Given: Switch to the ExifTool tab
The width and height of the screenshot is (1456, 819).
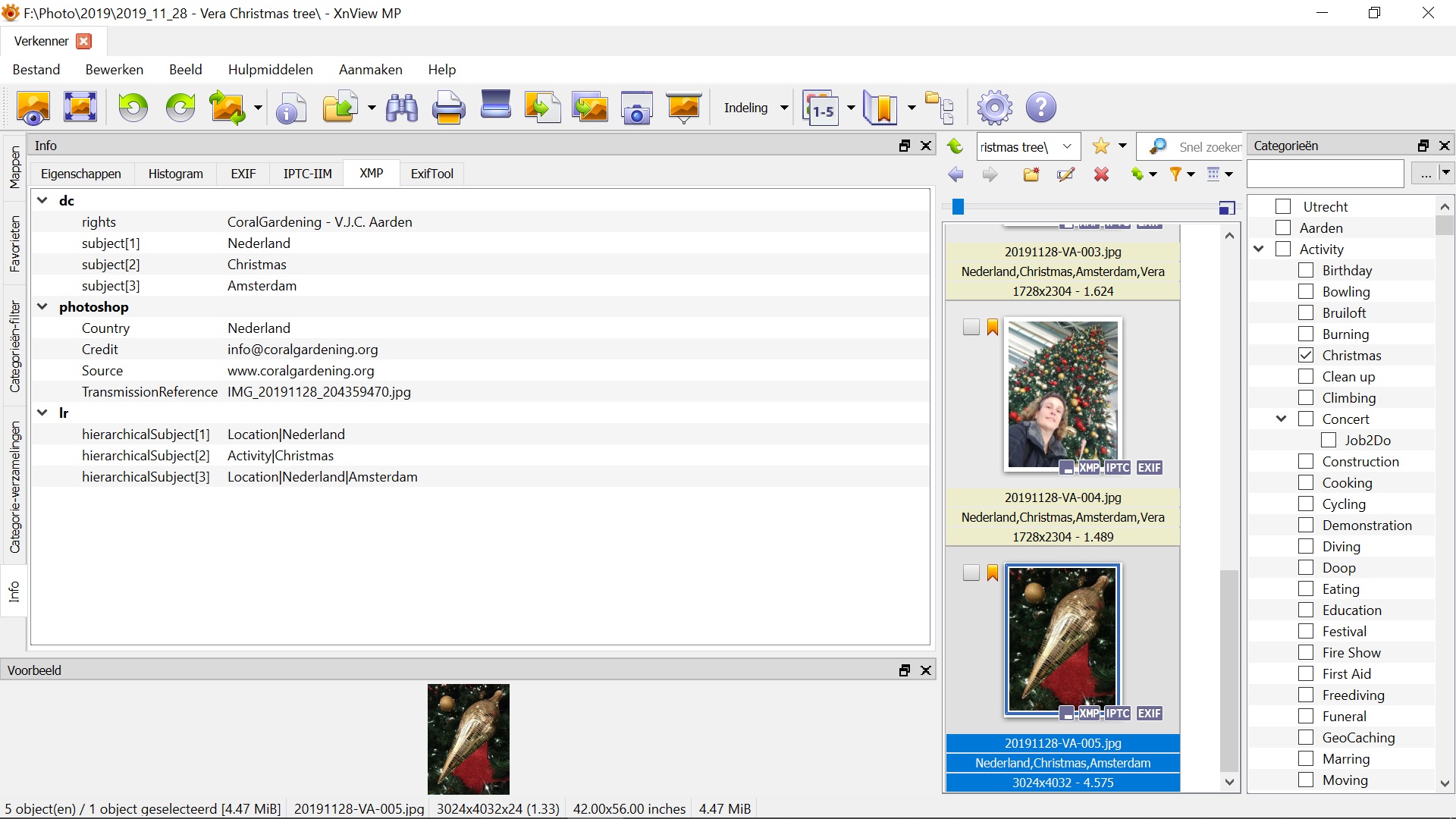Looking at the screenshot, I should pos(431,174).
